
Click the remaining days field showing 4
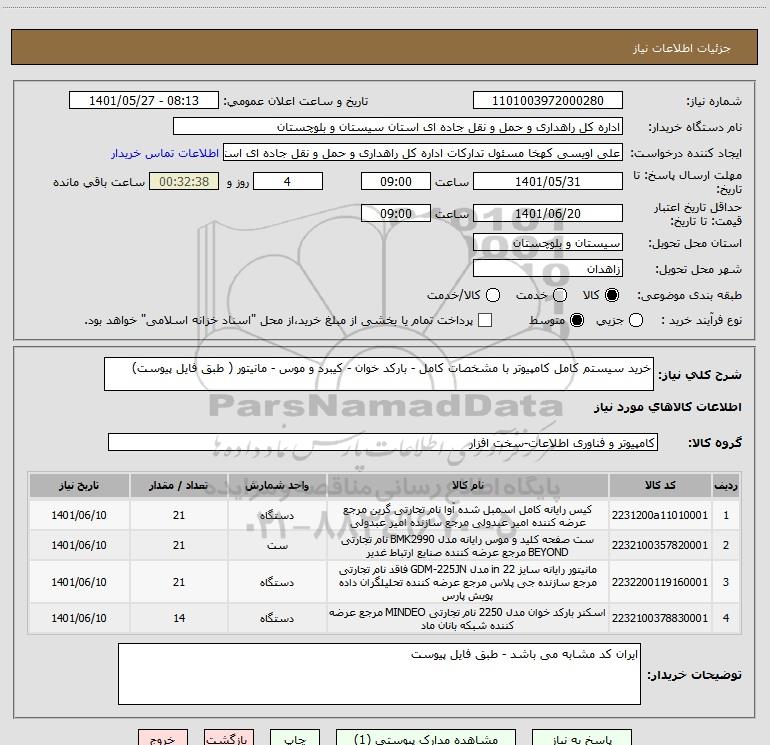point(288,181)
